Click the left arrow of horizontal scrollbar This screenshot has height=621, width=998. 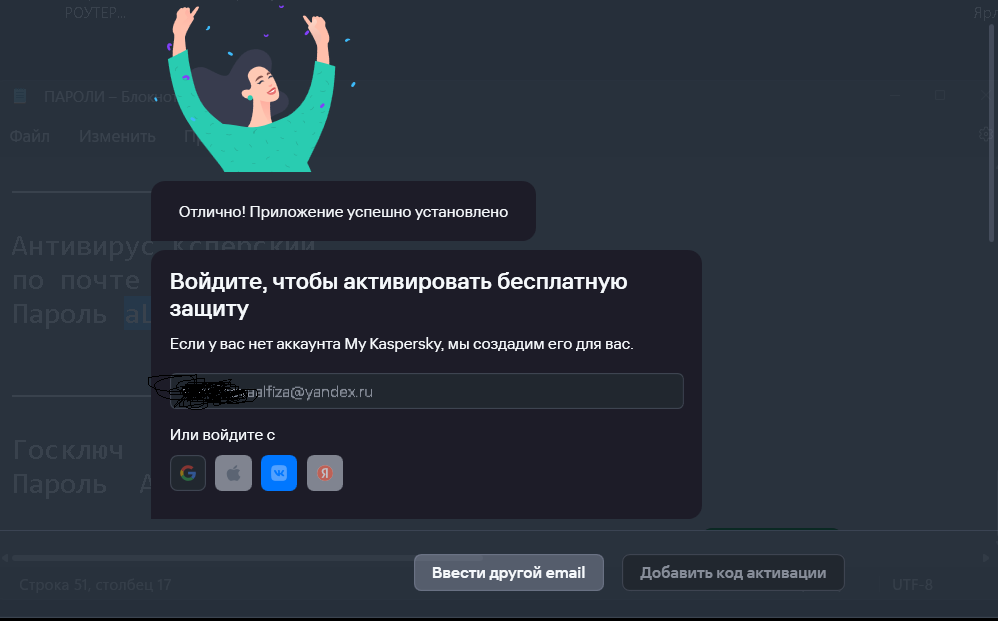point(5,558)
